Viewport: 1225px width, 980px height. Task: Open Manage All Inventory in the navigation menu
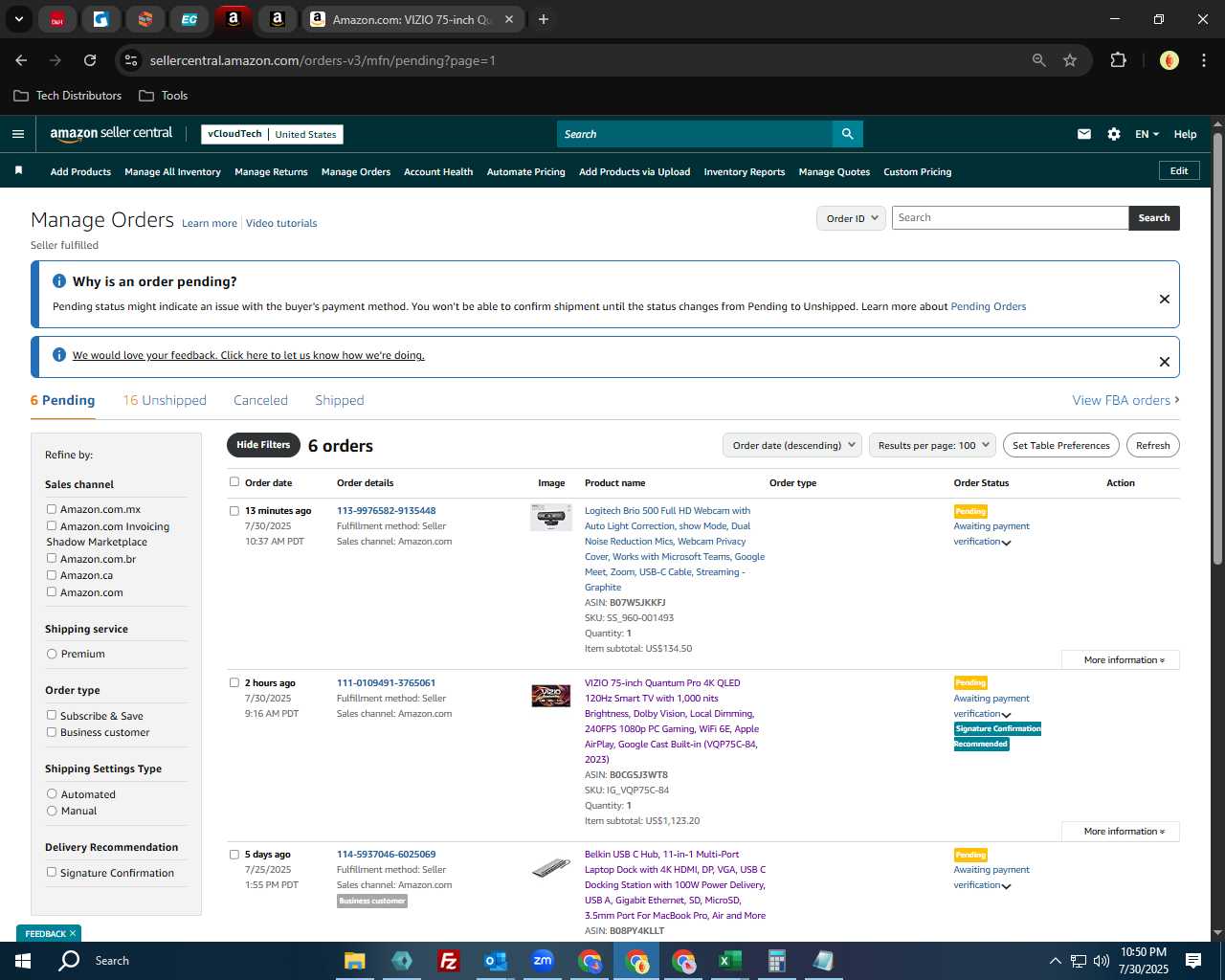(x=172, y=172)
